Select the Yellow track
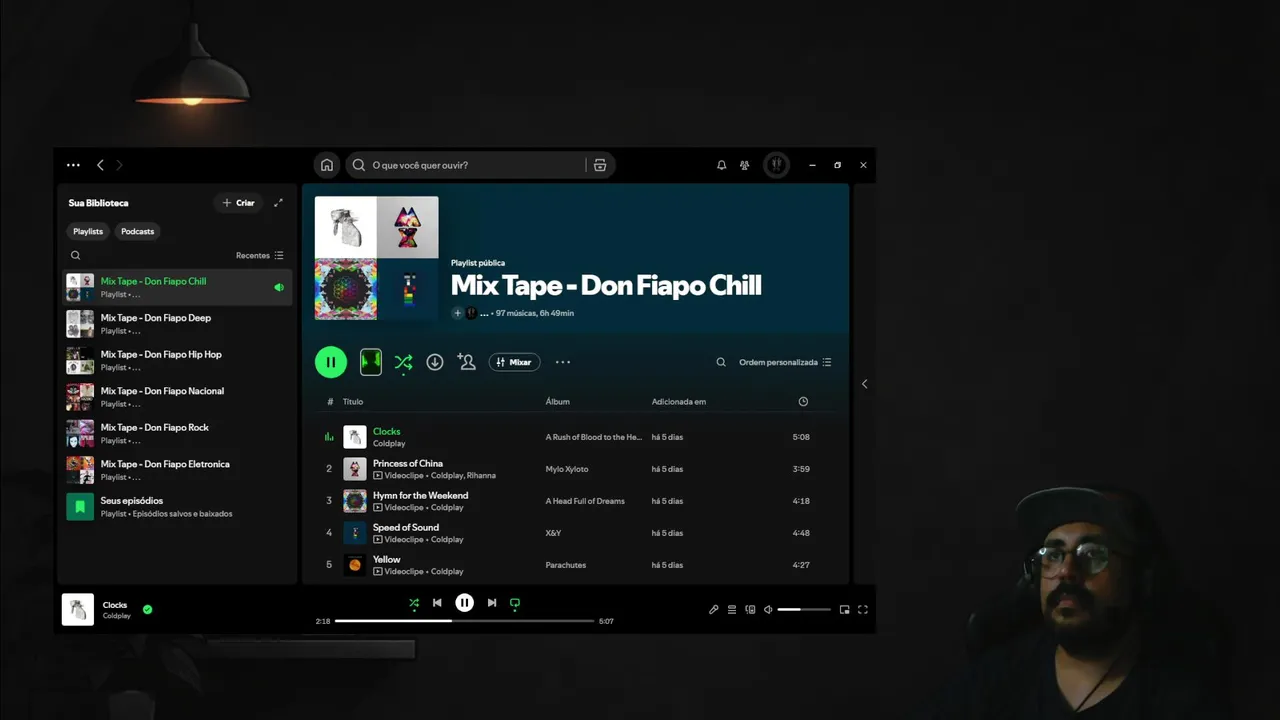This screenshot has width=1280, height=720. [576, 565]
